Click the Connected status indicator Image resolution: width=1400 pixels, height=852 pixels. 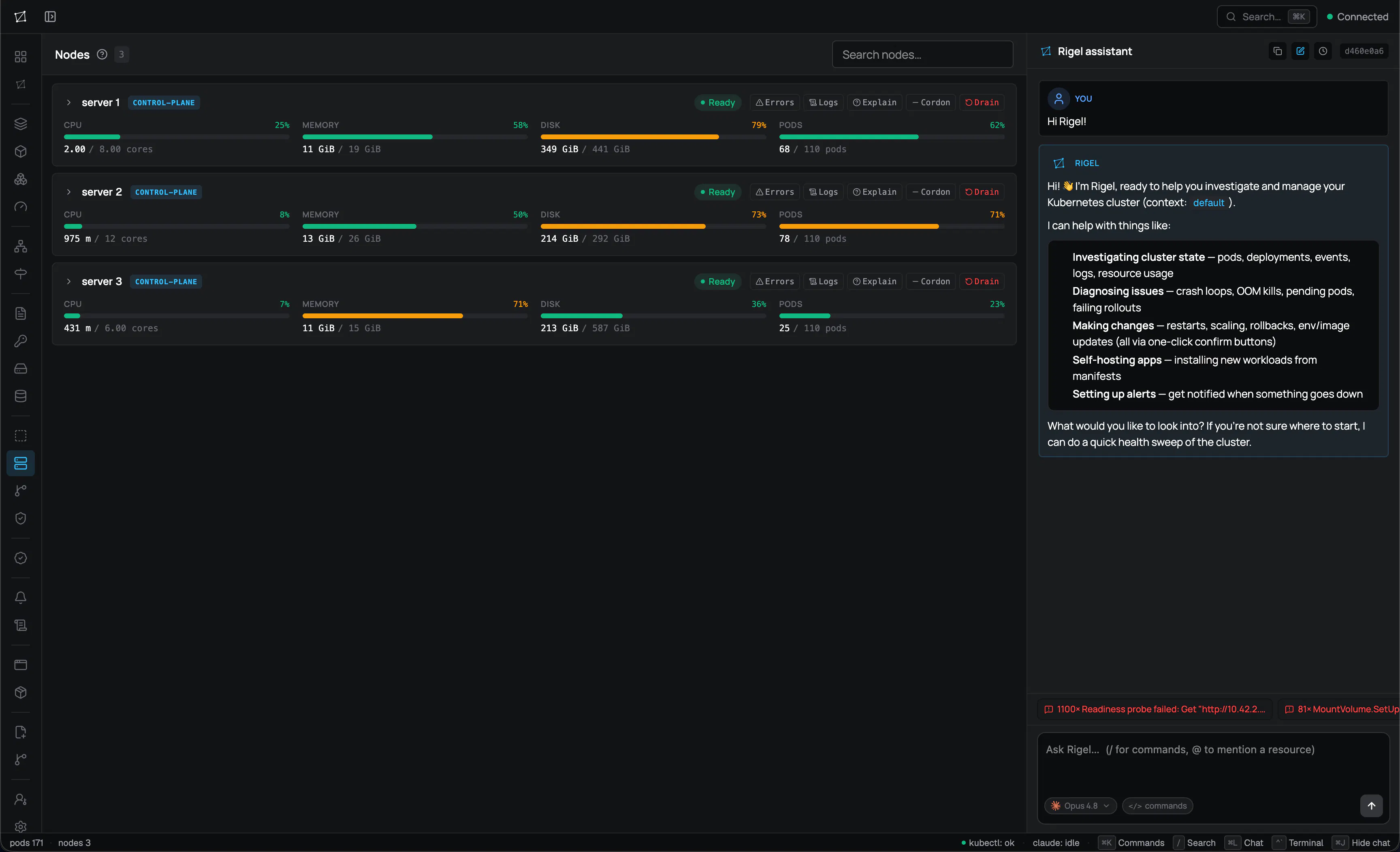1357,17
